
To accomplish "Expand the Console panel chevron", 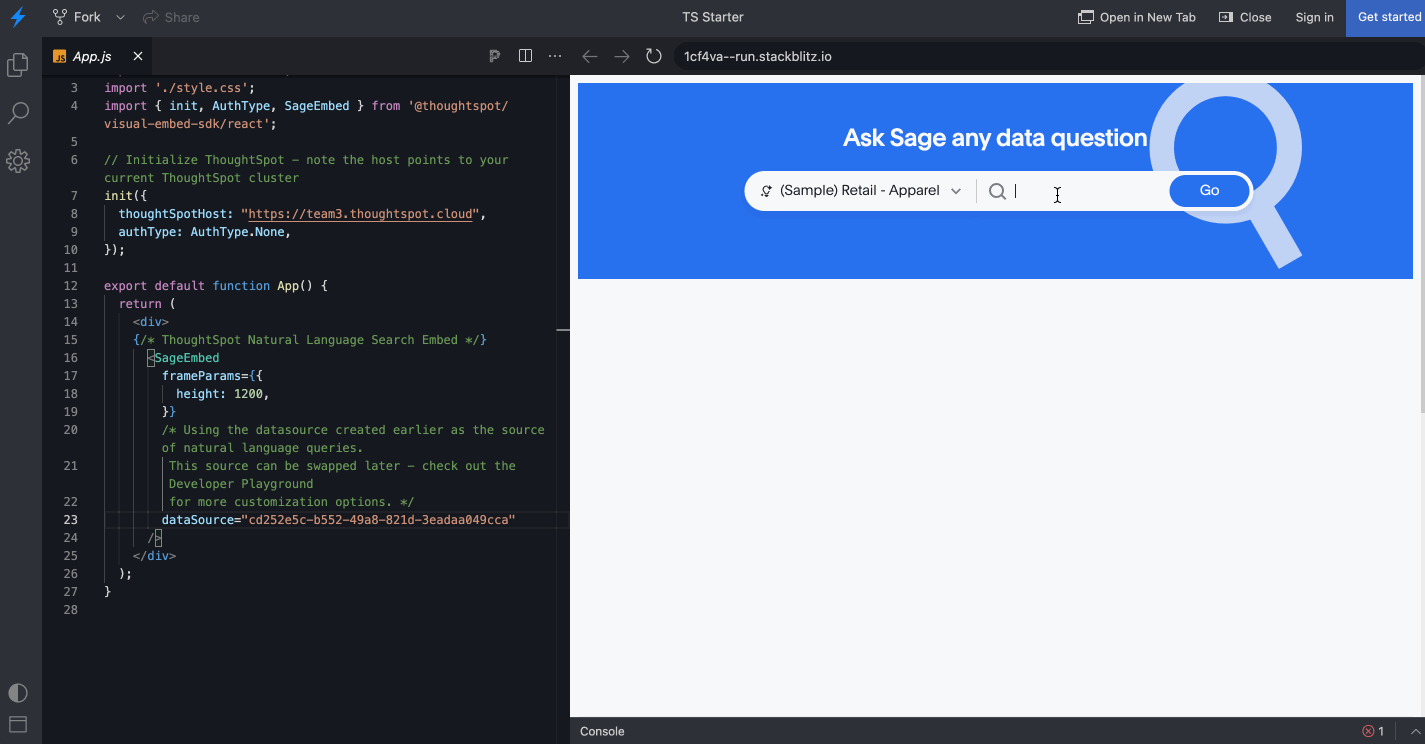I will click(1415, 731).
